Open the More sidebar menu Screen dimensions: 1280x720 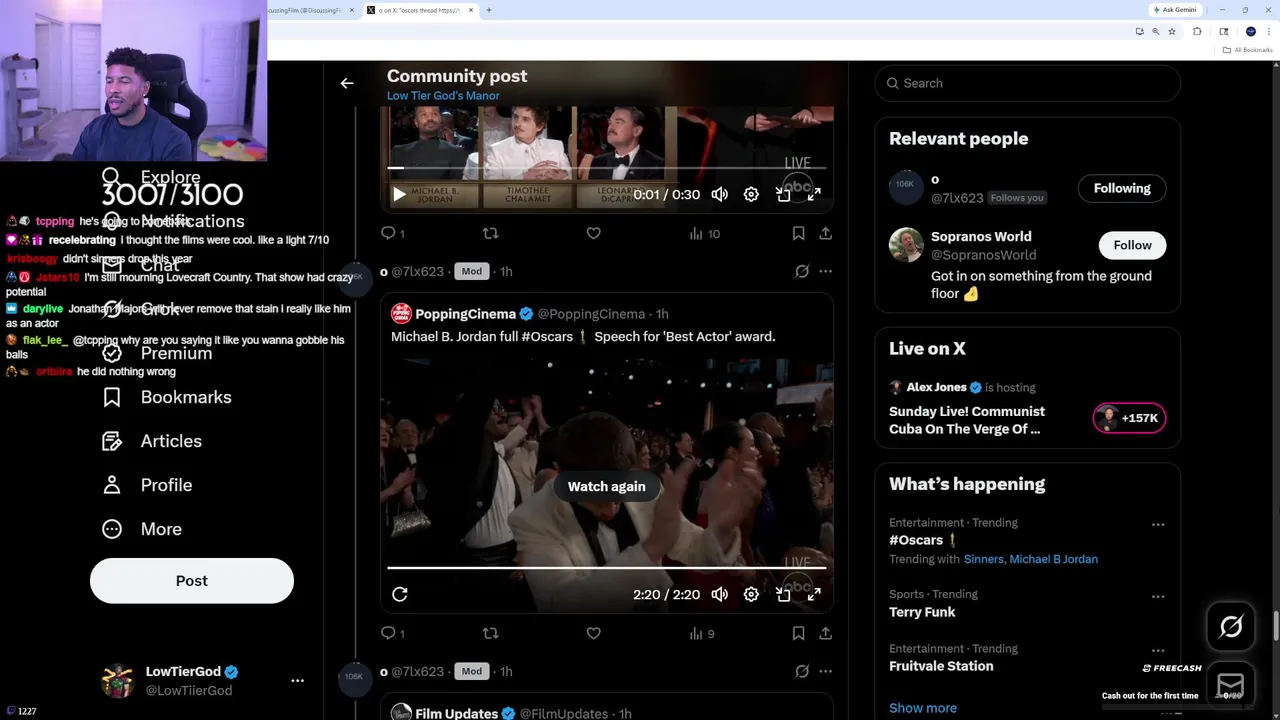142,529
